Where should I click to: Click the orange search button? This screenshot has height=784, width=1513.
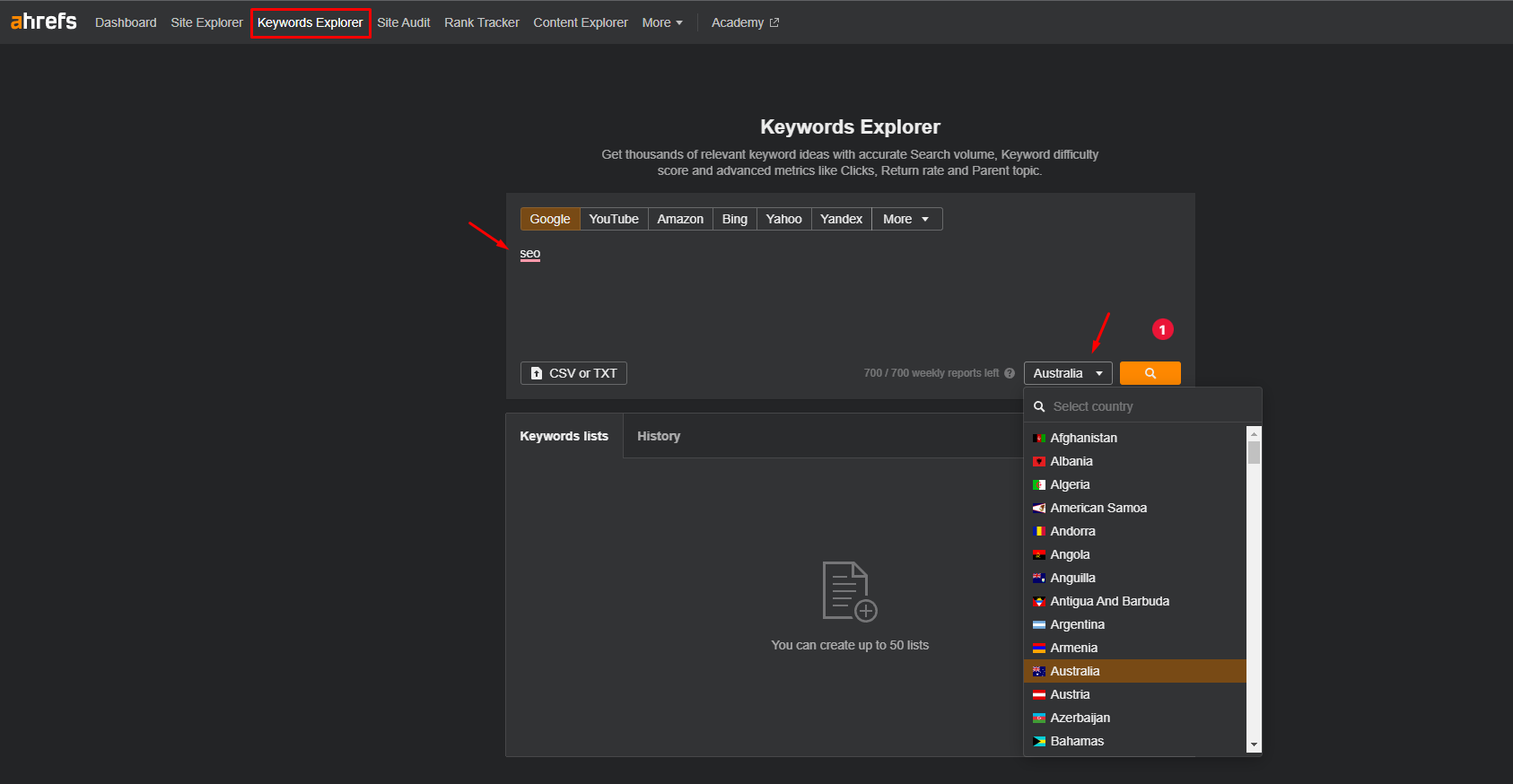[1150, 373]
